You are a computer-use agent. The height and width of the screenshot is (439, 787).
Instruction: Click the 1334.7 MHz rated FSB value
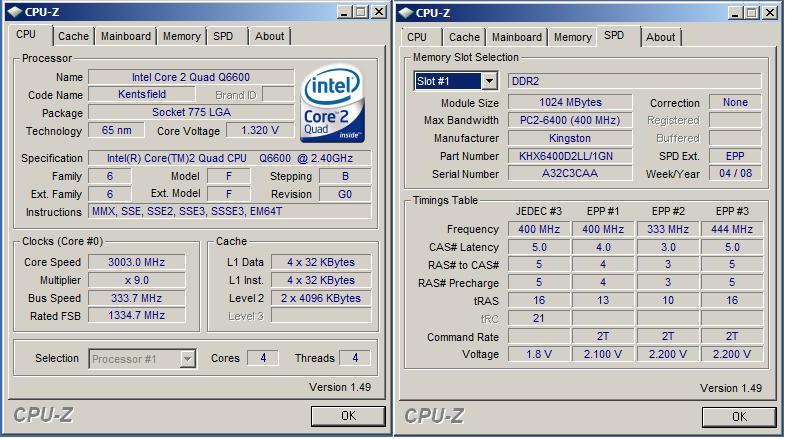pyautogui.click(x=137, y=315)
